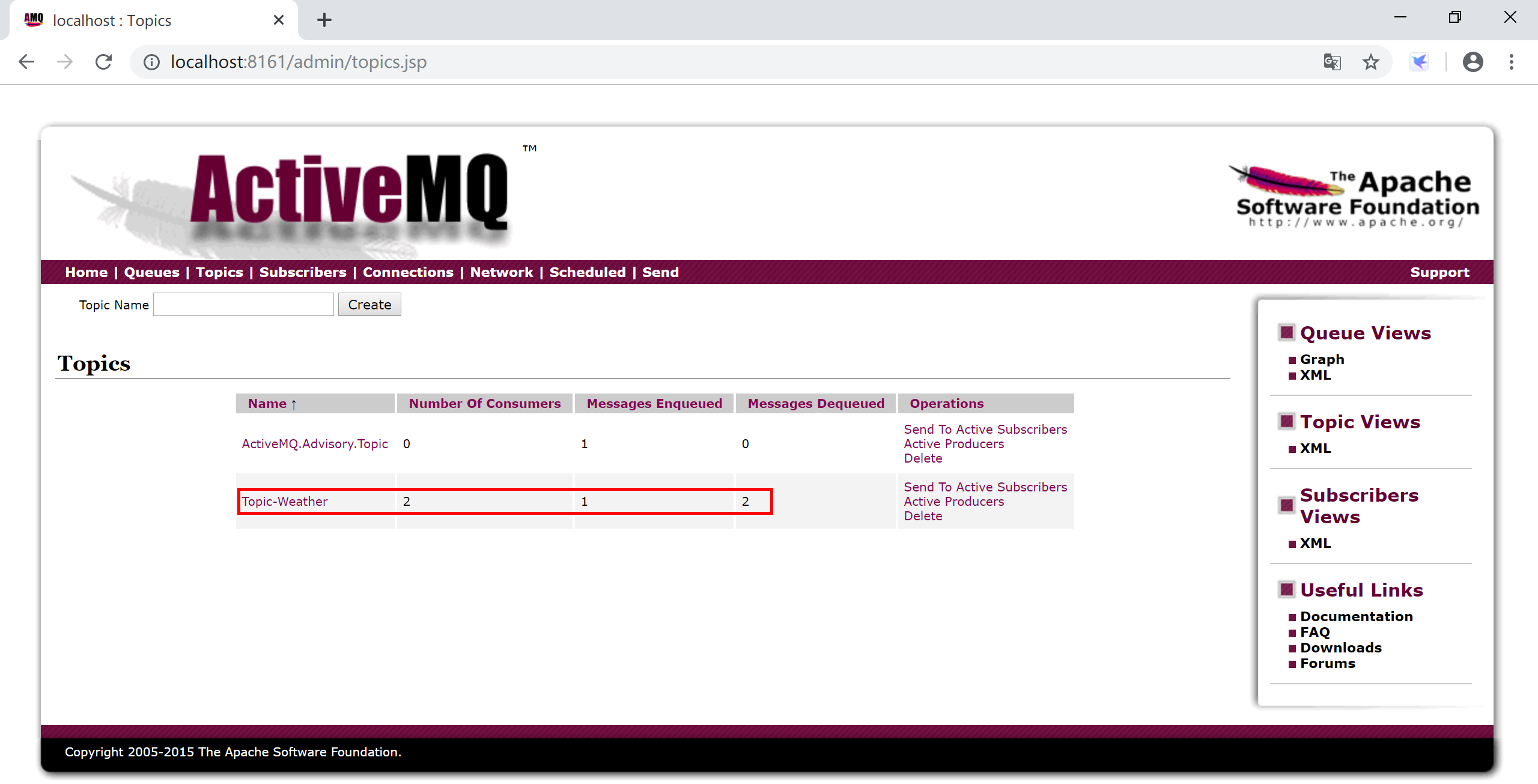Screen dimensions: 1538x784
Task: Delete the Topic-Weather topic
Action: (923, 516)
